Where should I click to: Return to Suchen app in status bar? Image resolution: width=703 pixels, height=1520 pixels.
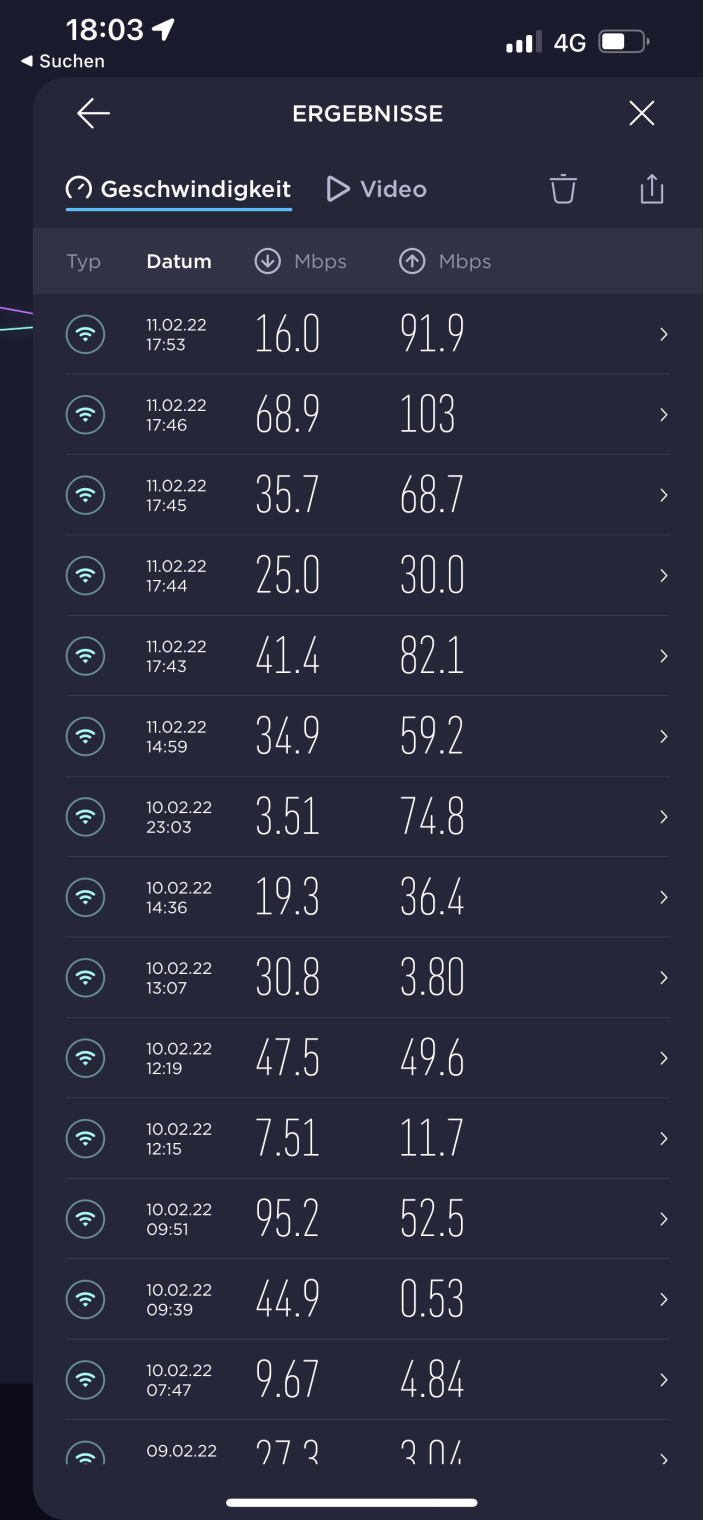(x=62, y=61)
